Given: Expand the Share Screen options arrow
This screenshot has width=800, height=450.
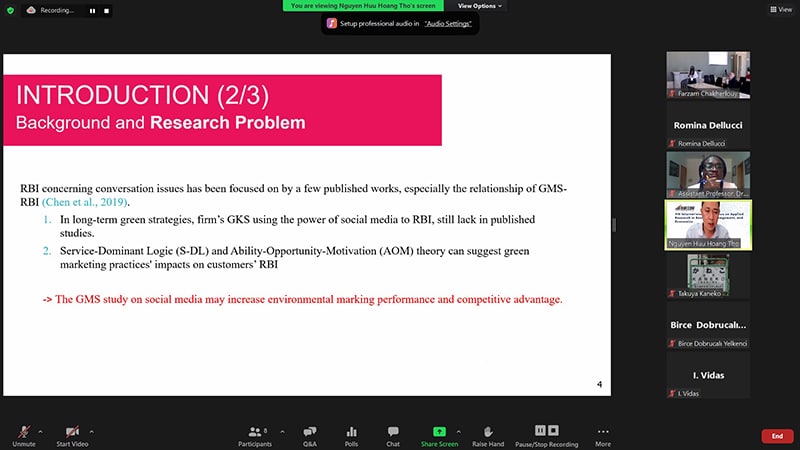Looking at the screenshot, I should [x=462, y=432].
